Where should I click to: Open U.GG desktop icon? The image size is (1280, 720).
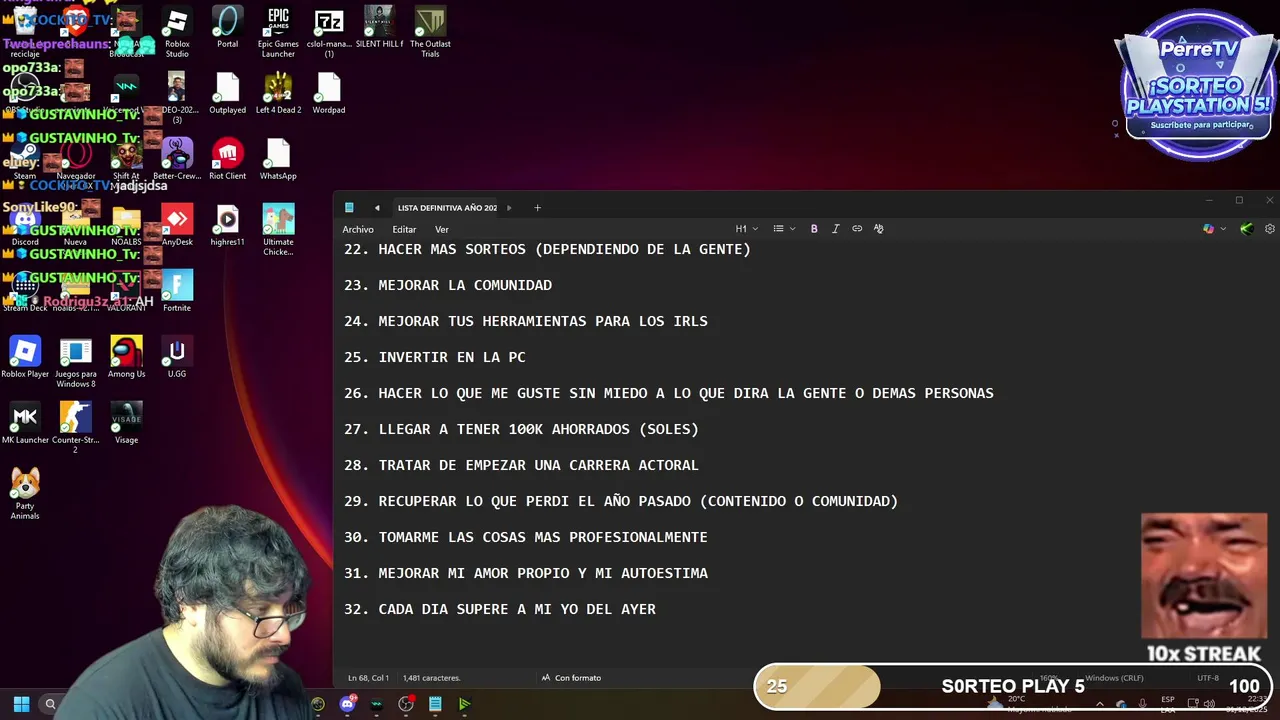(x=177, y=358)
